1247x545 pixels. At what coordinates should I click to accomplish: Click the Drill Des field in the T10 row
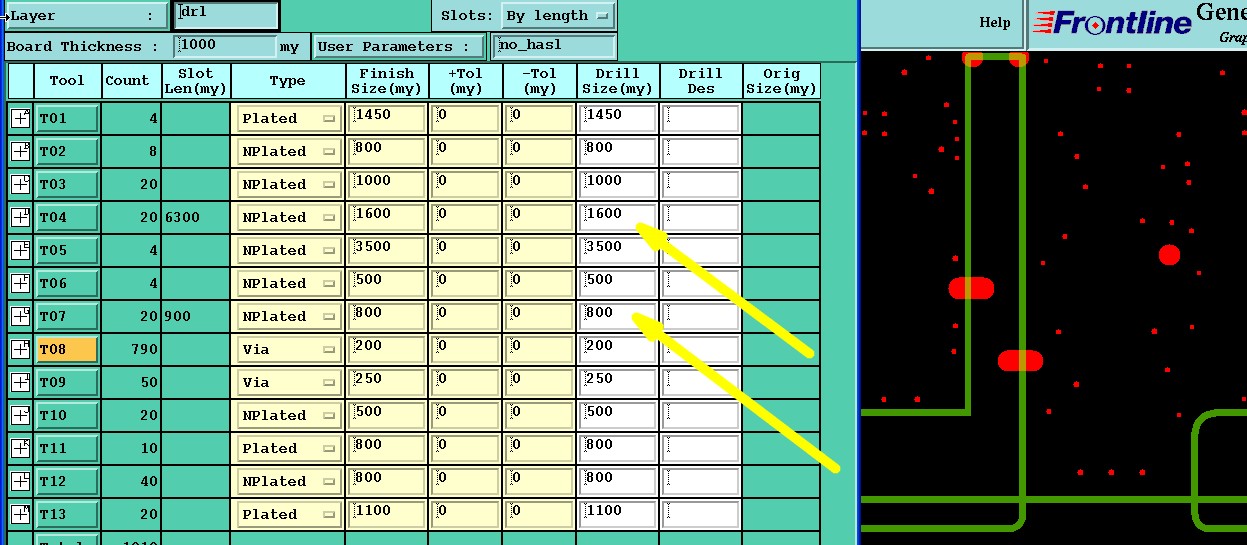(x=701, y=415)
